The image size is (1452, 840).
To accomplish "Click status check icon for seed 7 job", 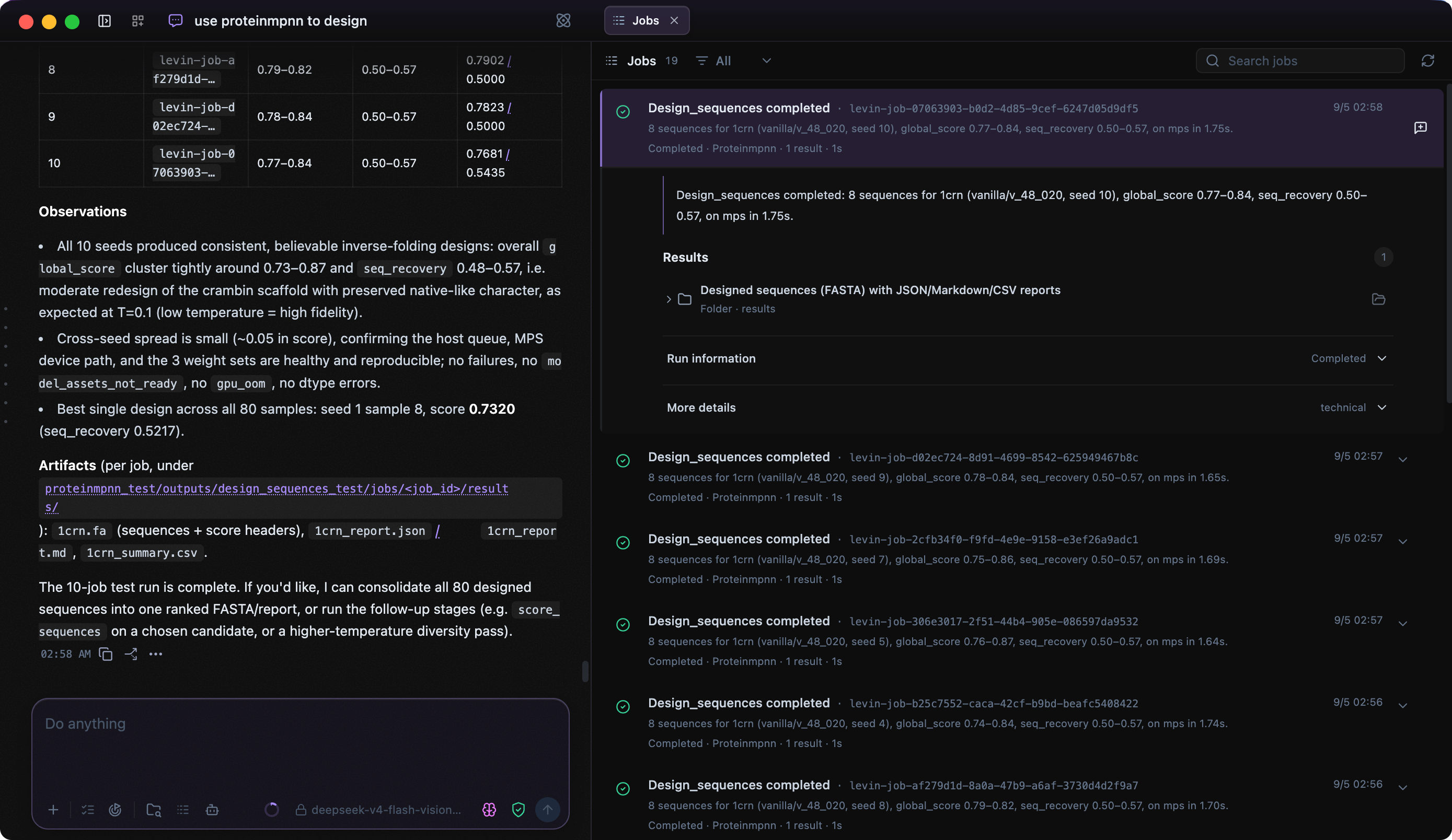I will point(623,542).
